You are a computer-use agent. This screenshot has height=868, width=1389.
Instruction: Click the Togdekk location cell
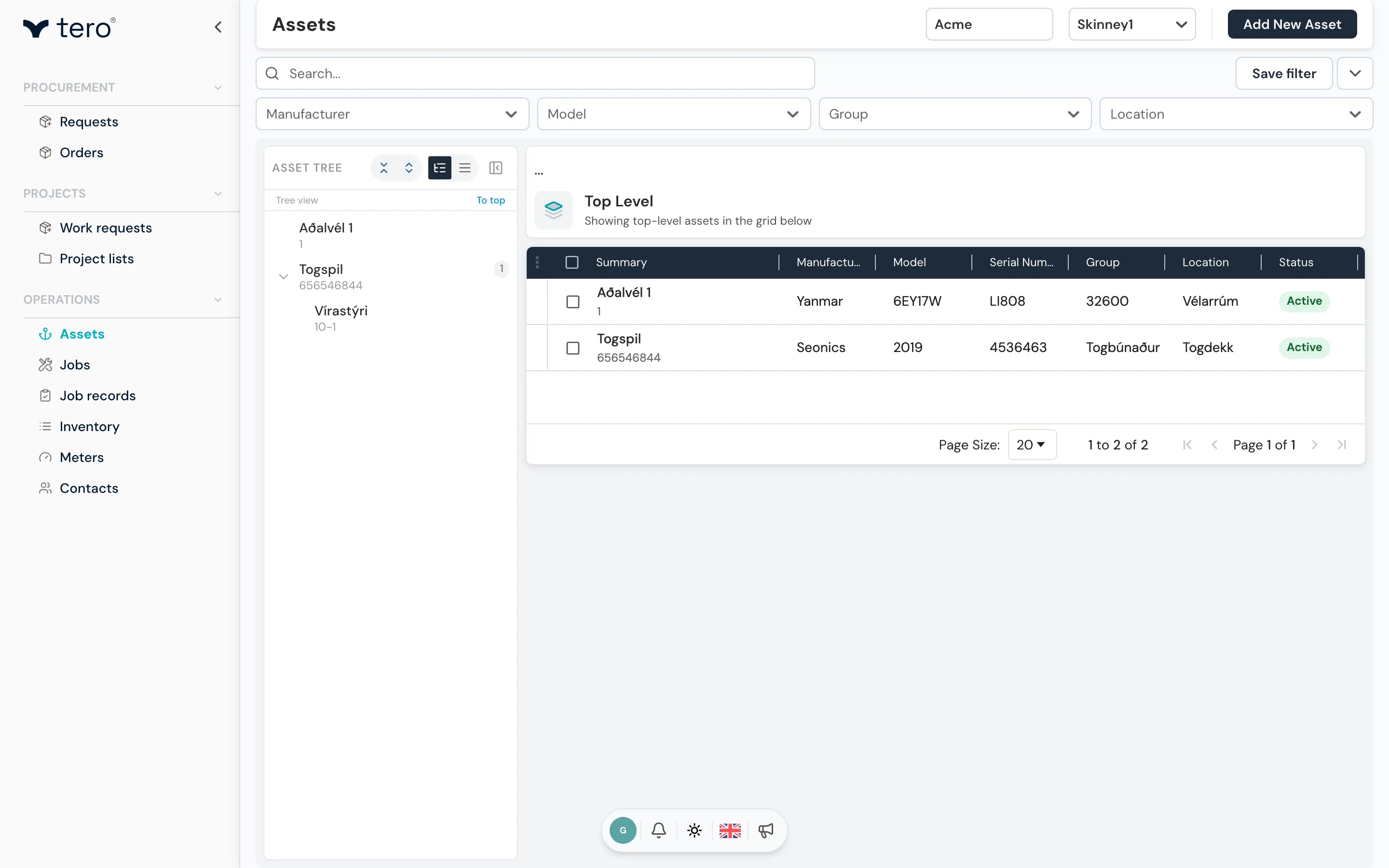[x=1208, y=347]
